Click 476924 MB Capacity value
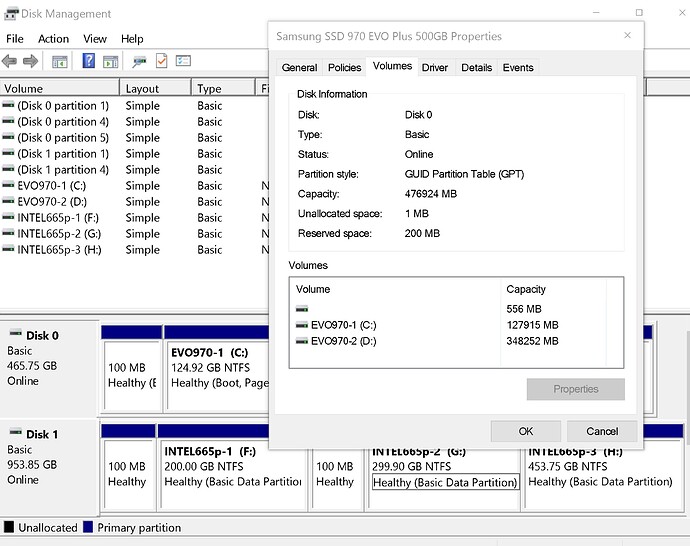This screenshot has width=690, height=546. 430,194
